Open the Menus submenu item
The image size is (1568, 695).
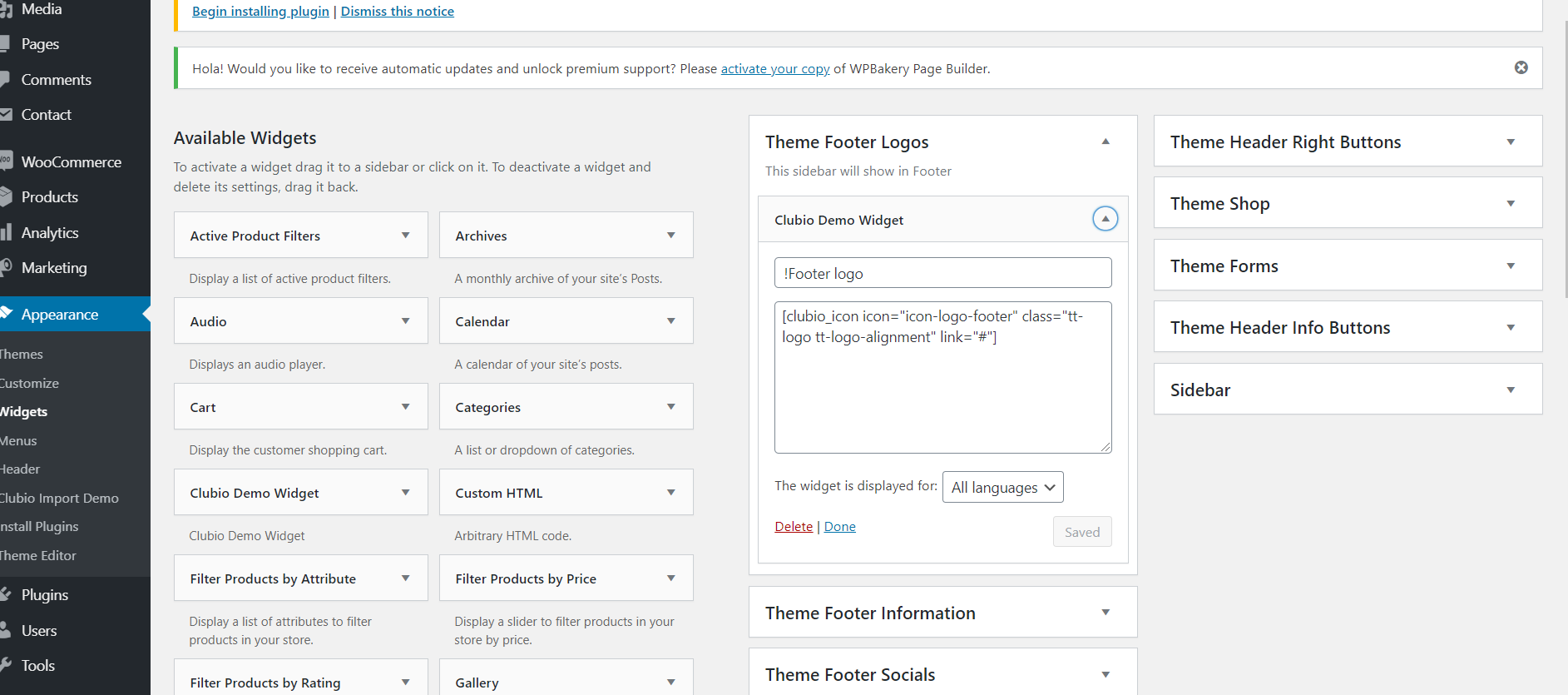click(19, 441)
